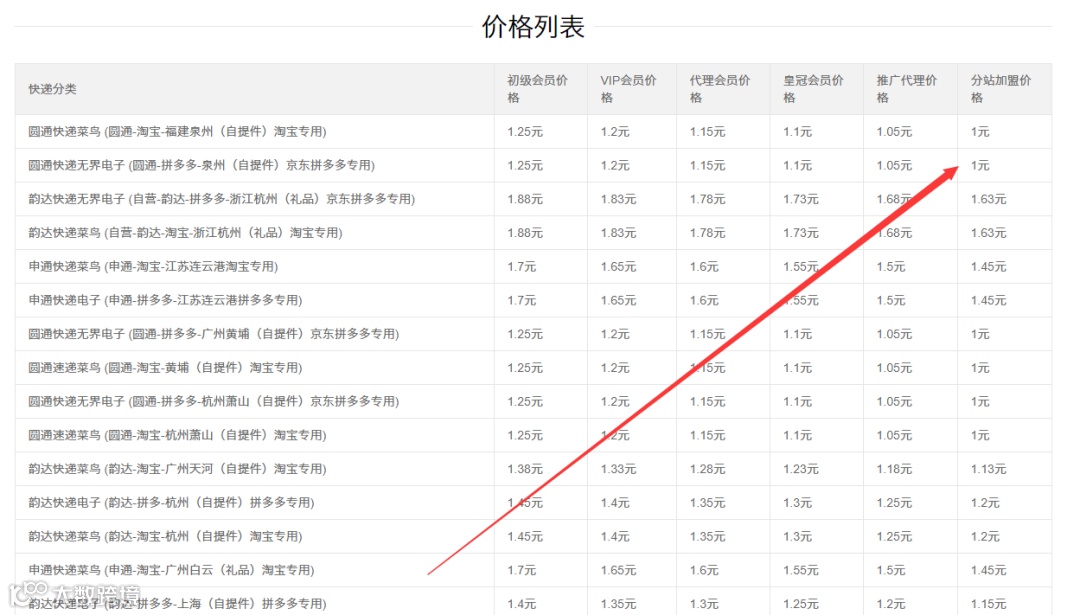Select row '韵达-淘宝-广州天河（自提件）淘宝专用'
The width and height of the screenshot is (1080, 615).
click(x=533, y=469)
